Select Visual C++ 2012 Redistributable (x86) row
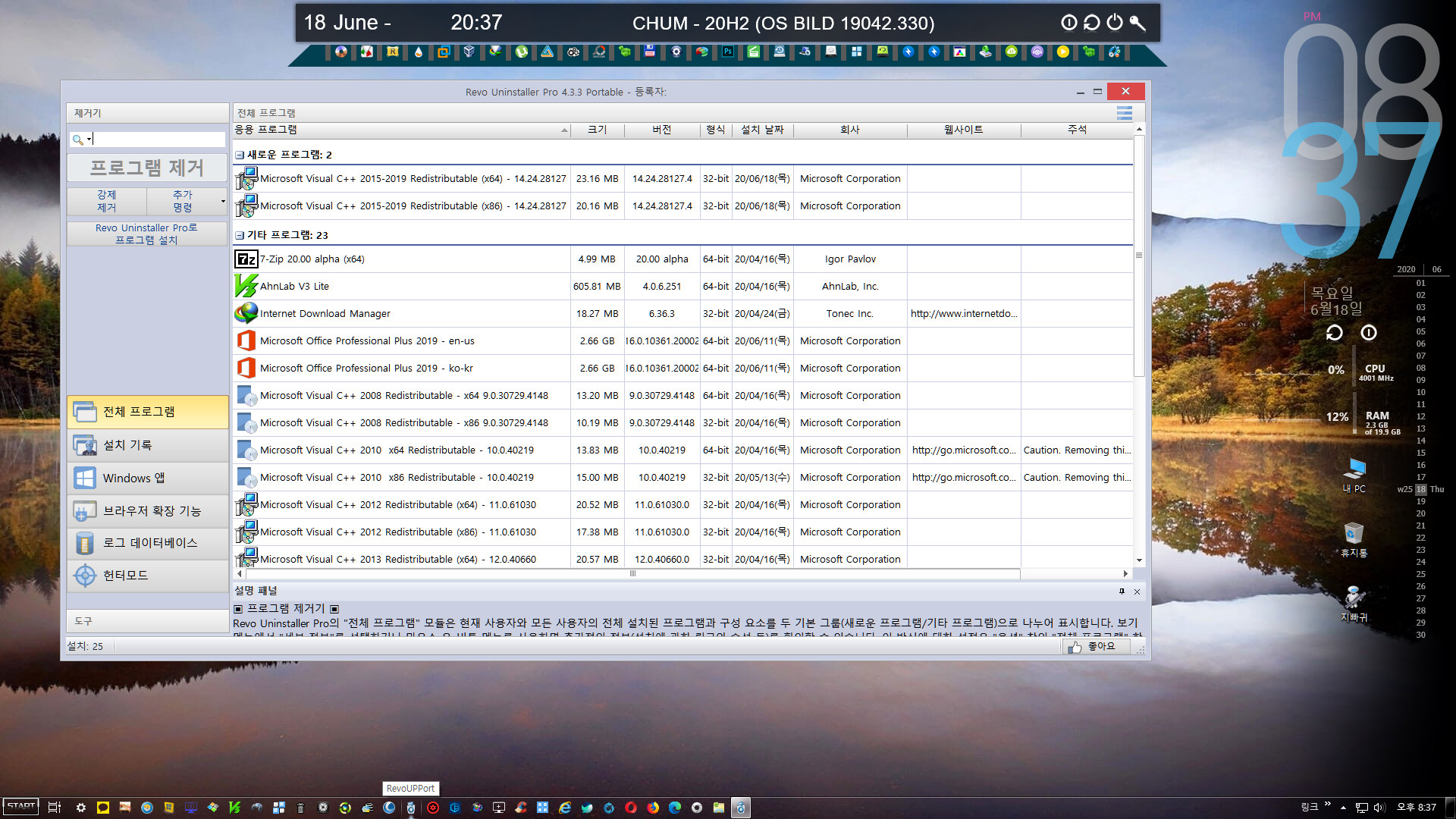Screen dimensions: 1456x819 click(682, 532)
